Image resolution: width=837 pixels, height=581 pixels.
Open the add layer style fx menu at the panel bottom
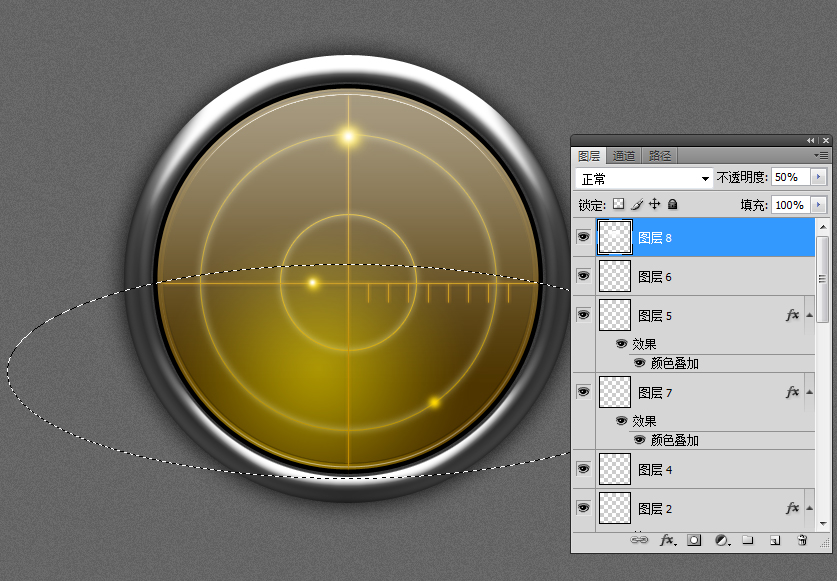[667, 540]
